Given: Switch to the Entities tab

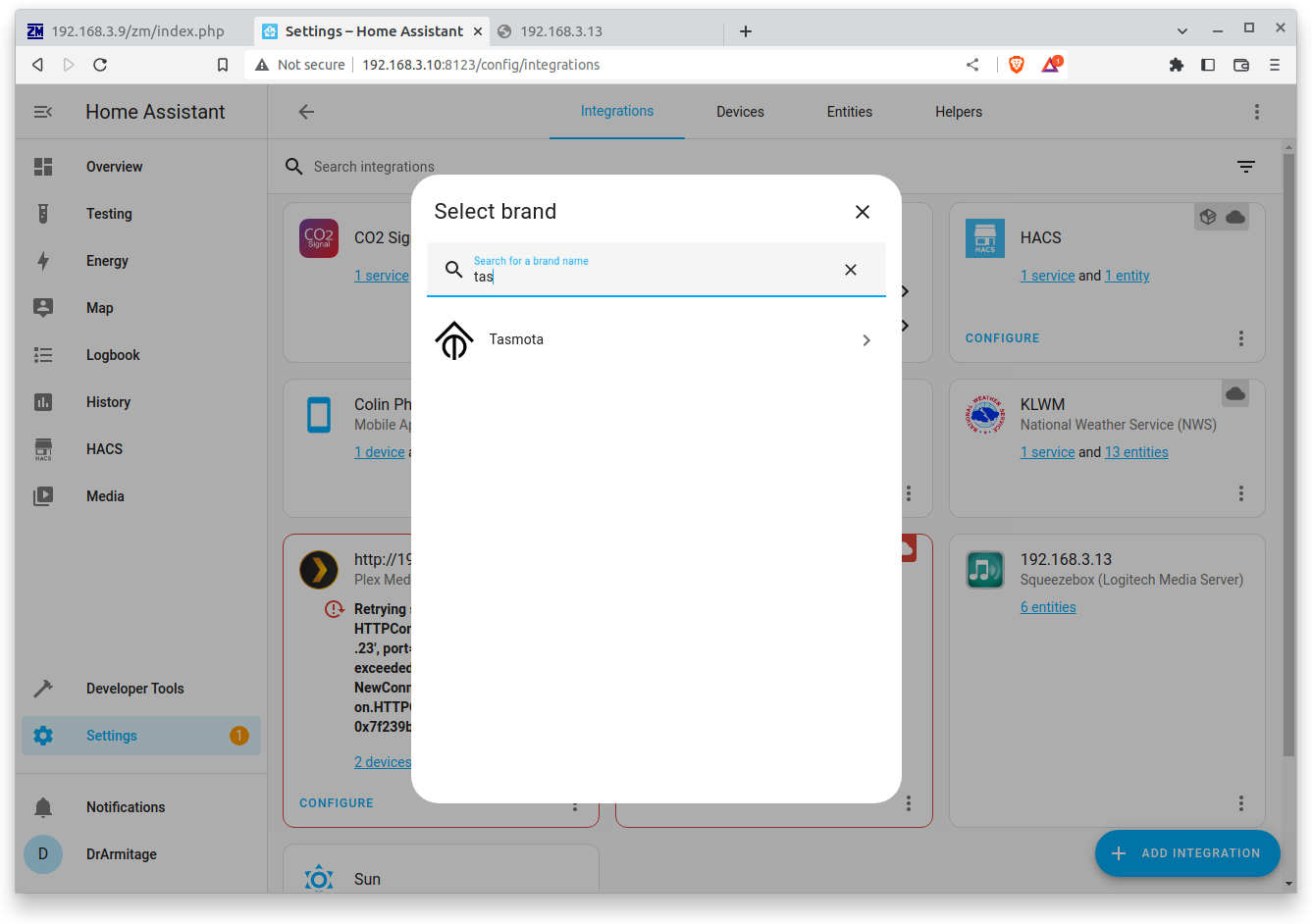Looking at the screenshot, I should click(850, 112).
